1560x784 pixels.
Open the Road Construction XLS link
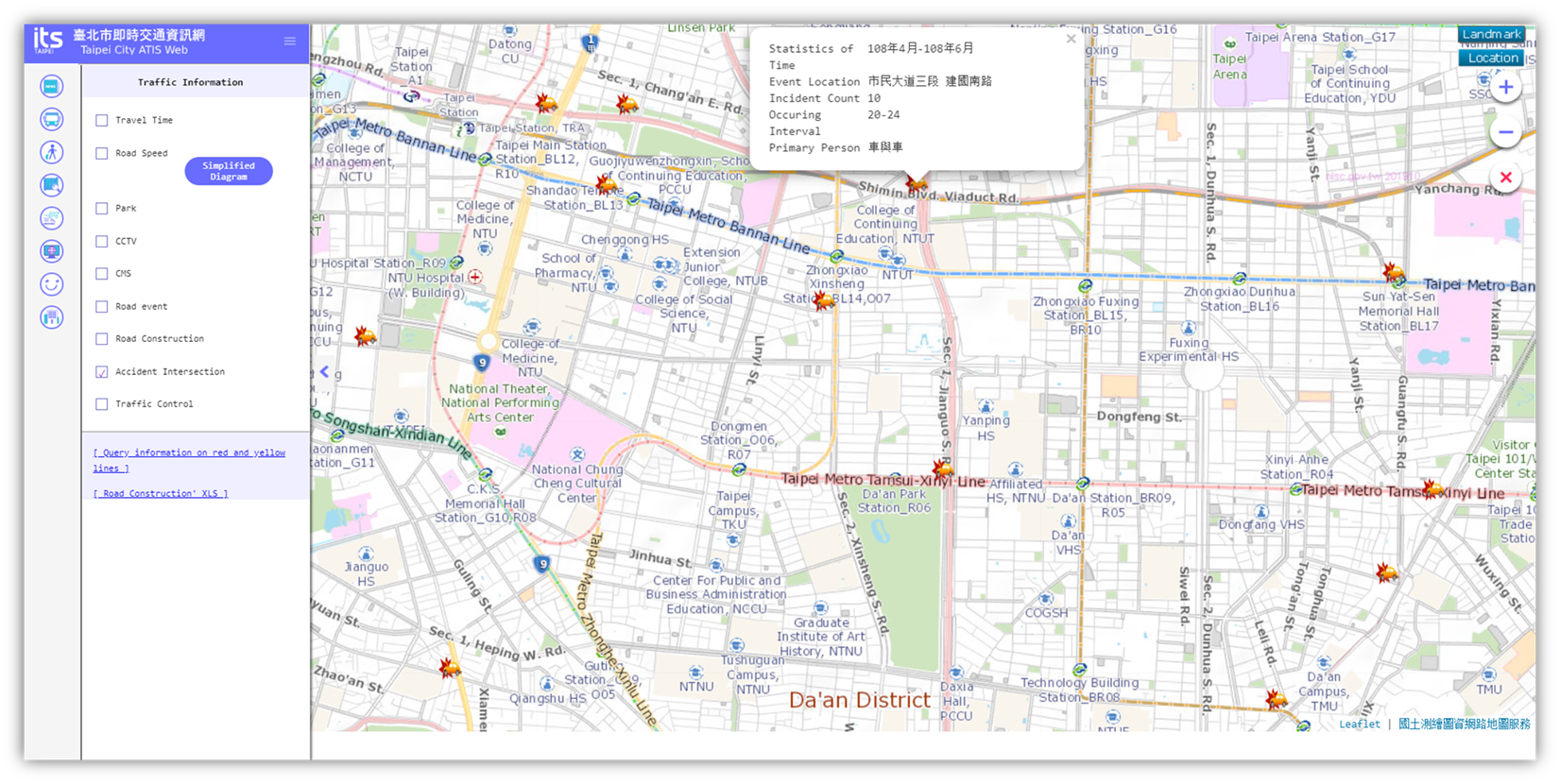click(161, 494)
